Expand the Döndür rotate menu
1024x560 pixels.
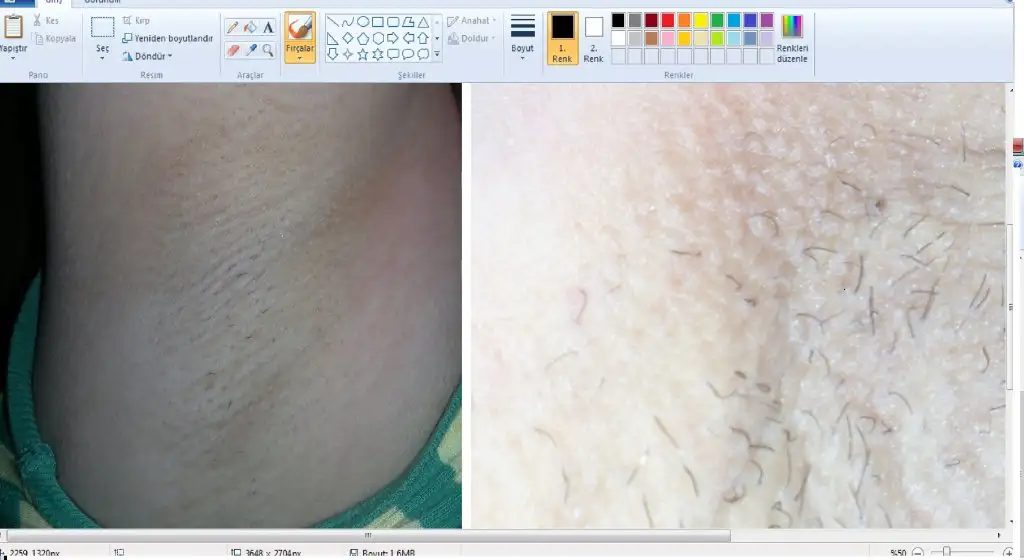tap(147, 56)
